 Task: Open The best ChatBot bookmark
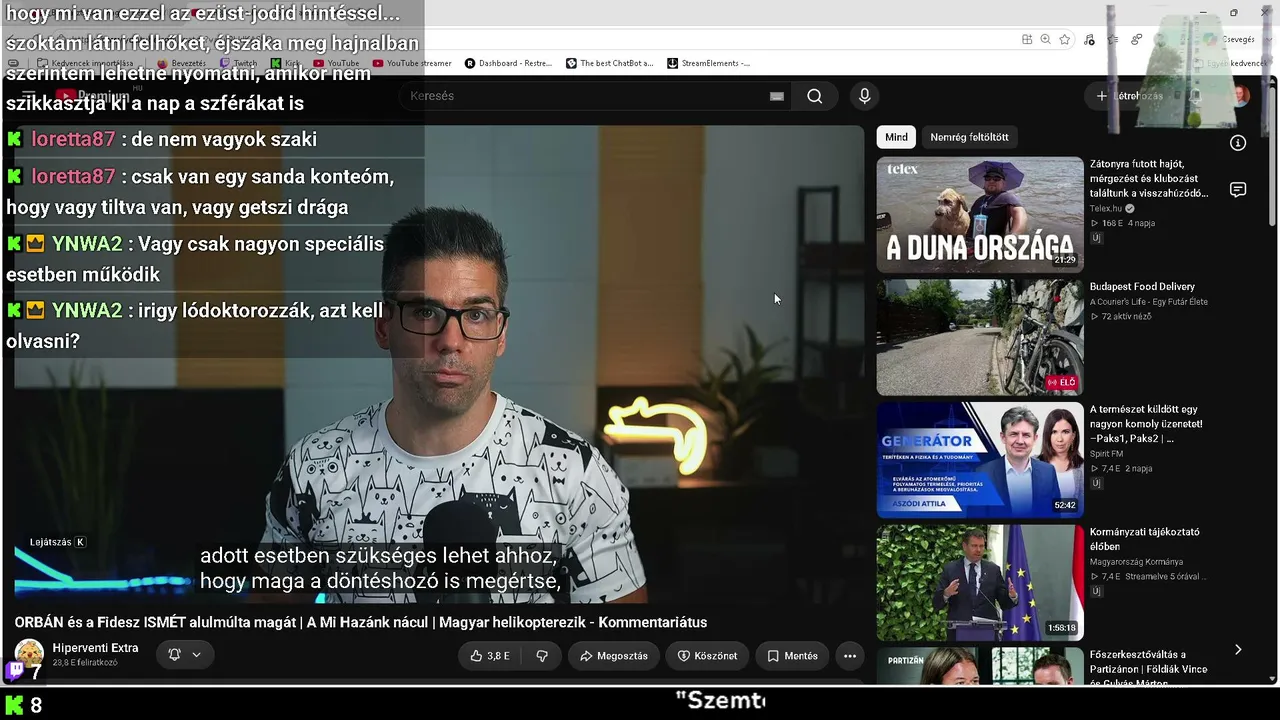pos(609,63)
